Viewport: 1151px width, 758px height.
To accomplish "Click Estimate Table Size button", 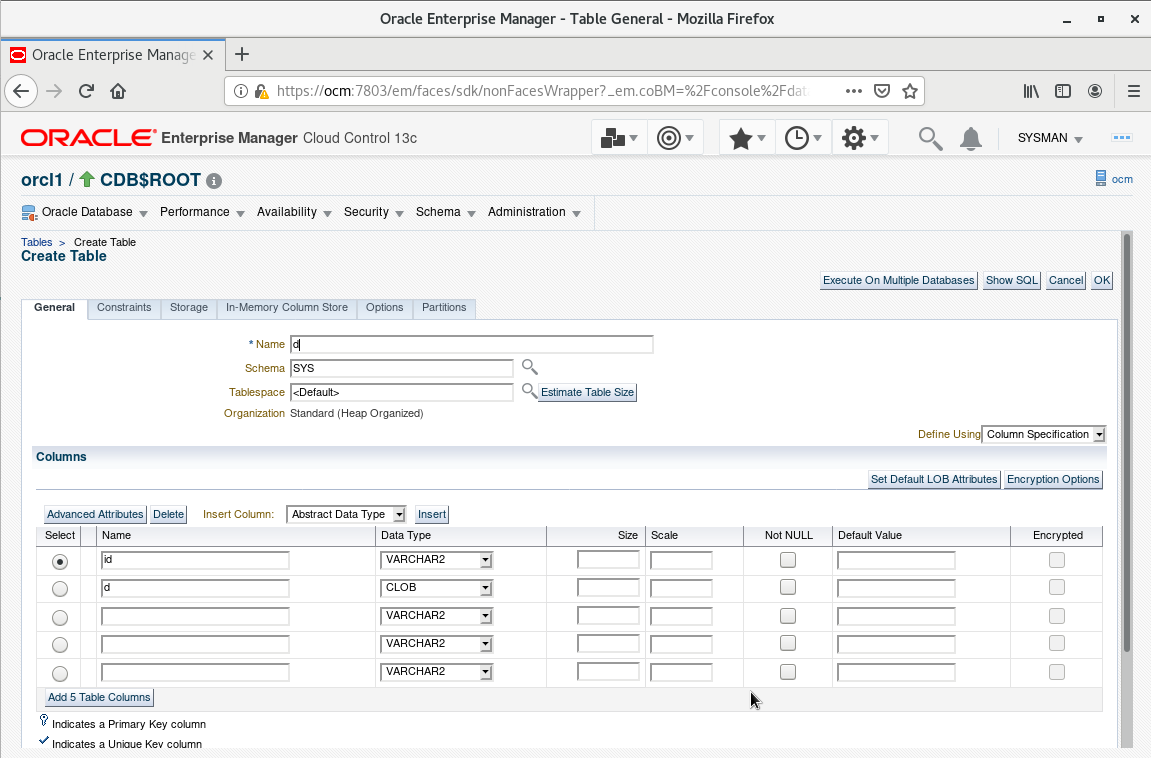I will click(x=587, y=393).
